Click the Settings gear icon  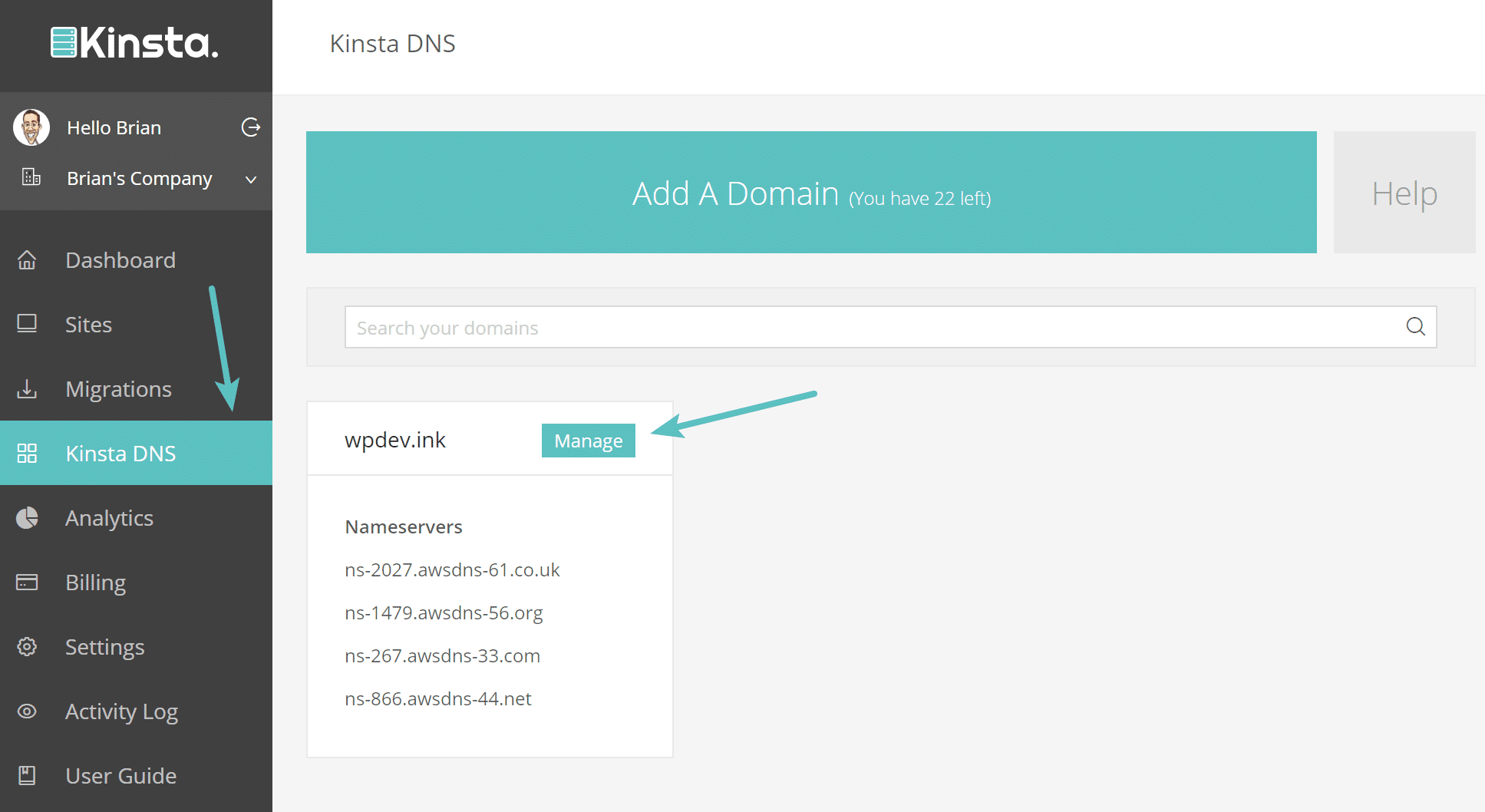27,647
